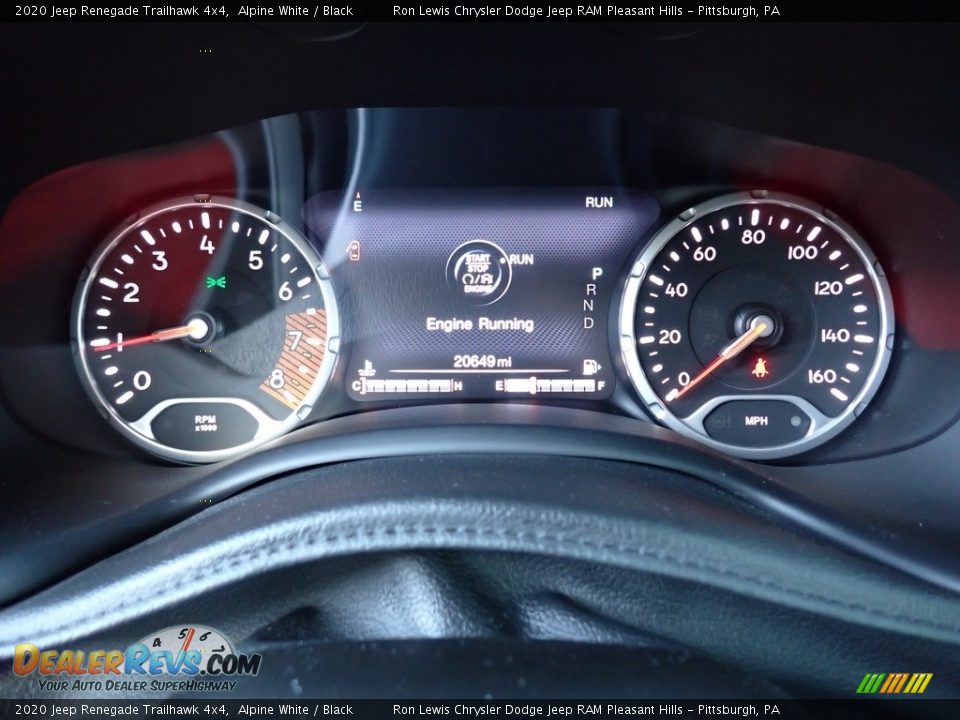Click the RUN status in the display's upper corner
The height and width of the screenshot is (720, 960).
(598, 202)
